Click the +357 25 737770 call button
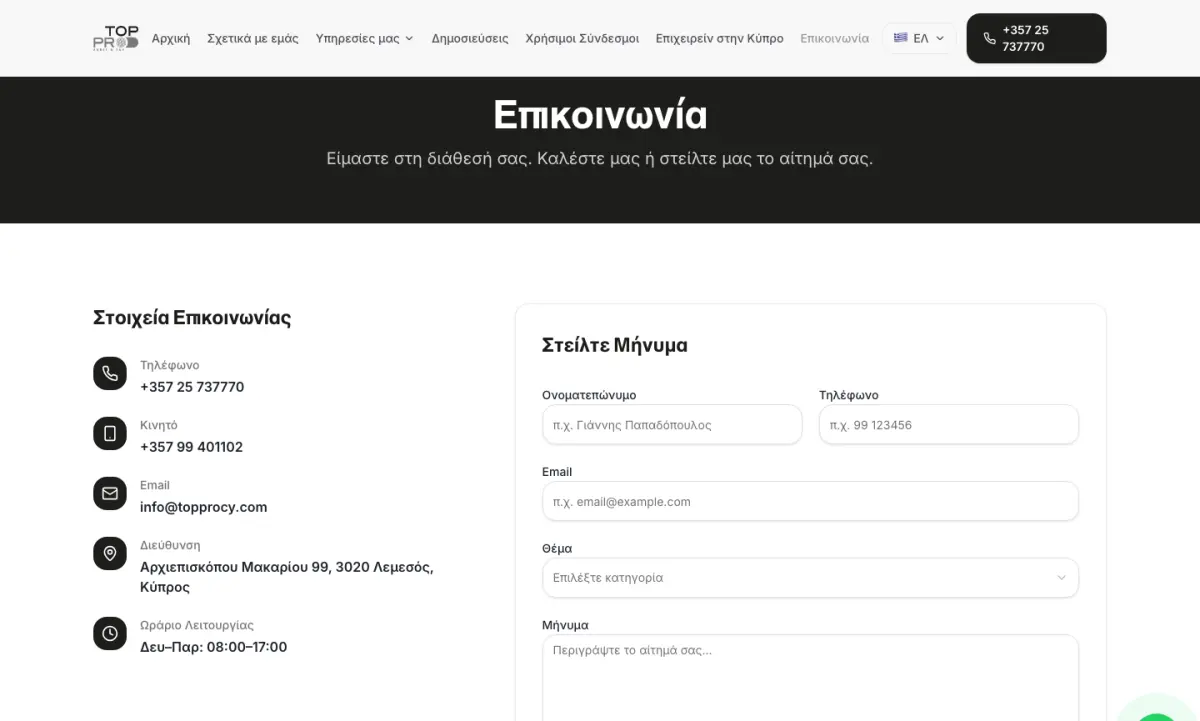This screenshot has height=721, width=1200. (x=1036, y=38)
